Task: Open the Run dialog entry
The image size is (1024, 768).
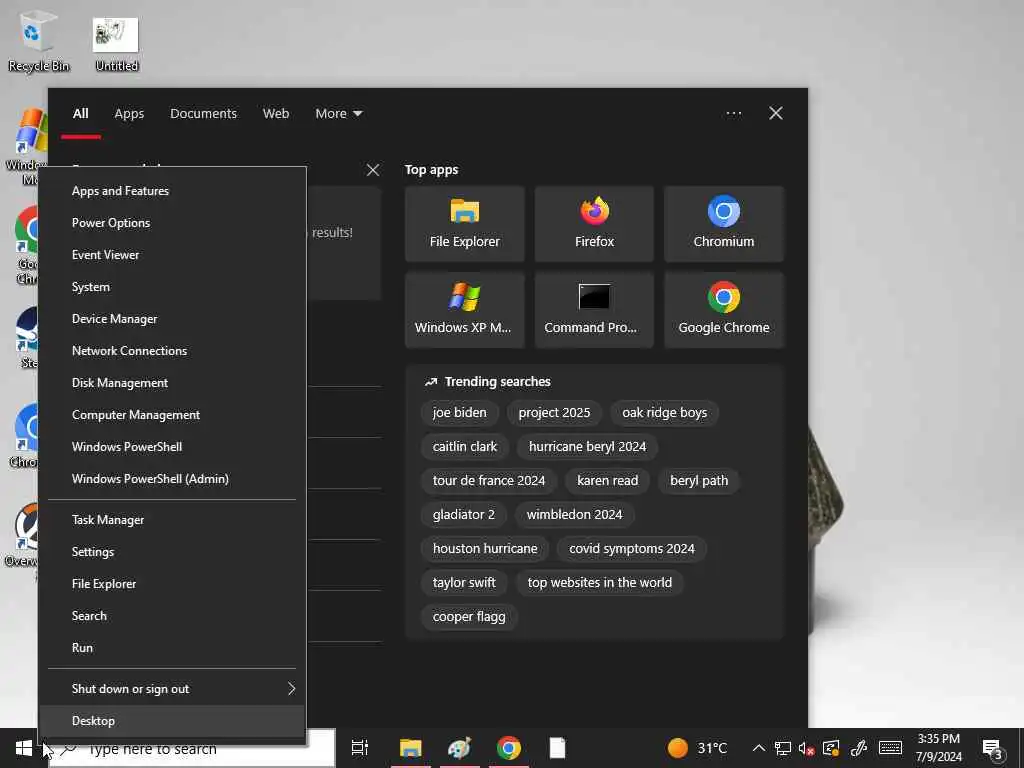Action: point(172,648)
